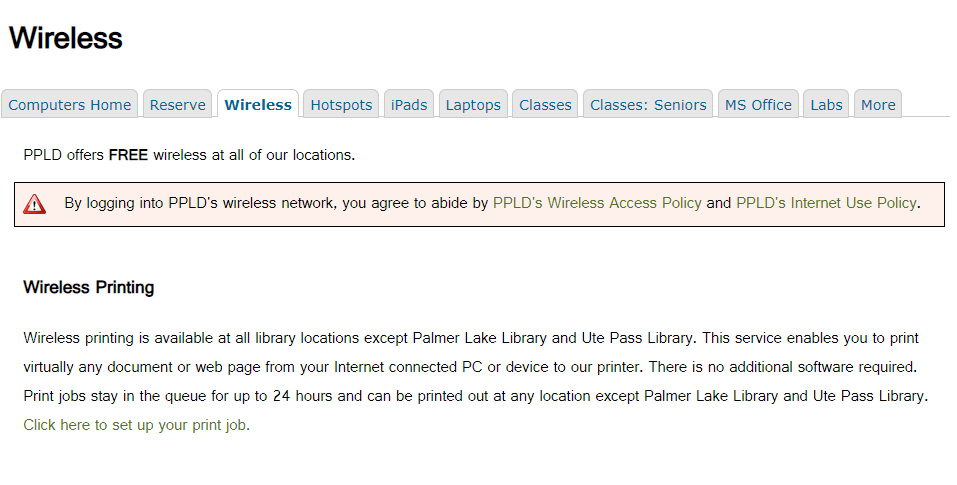
Task: Open the Classes tab
Action: point(545,105)
